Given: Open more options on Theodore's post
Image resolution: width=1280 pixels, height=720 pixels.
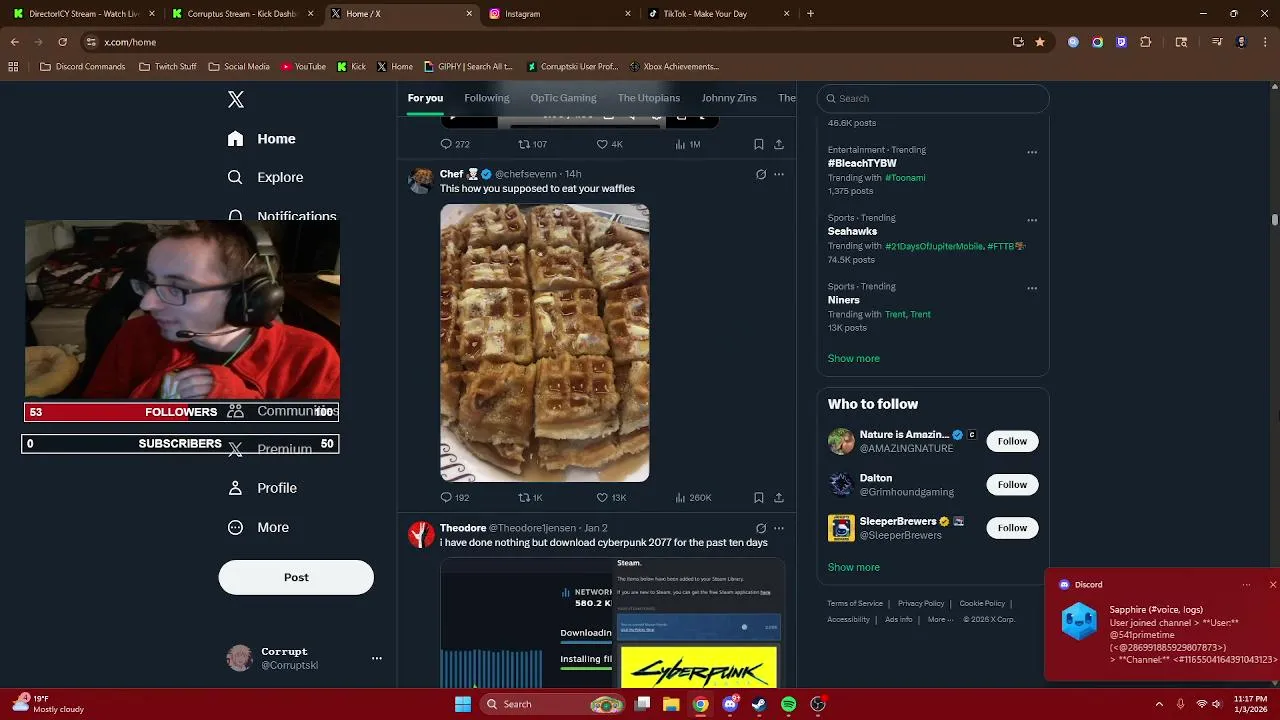Looking at the screenshot, I should (779, 528).
